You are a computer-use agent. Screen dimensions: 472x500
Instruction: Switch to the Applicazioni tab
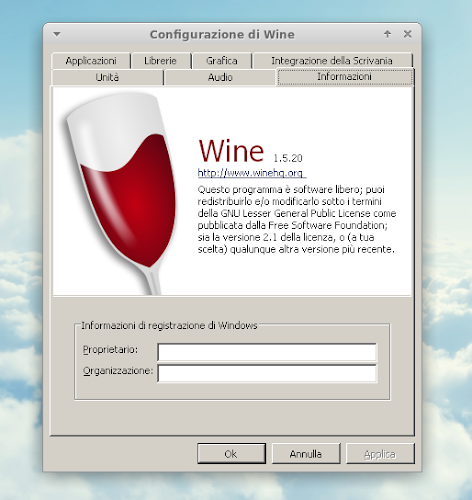click(x=91, y=61)
